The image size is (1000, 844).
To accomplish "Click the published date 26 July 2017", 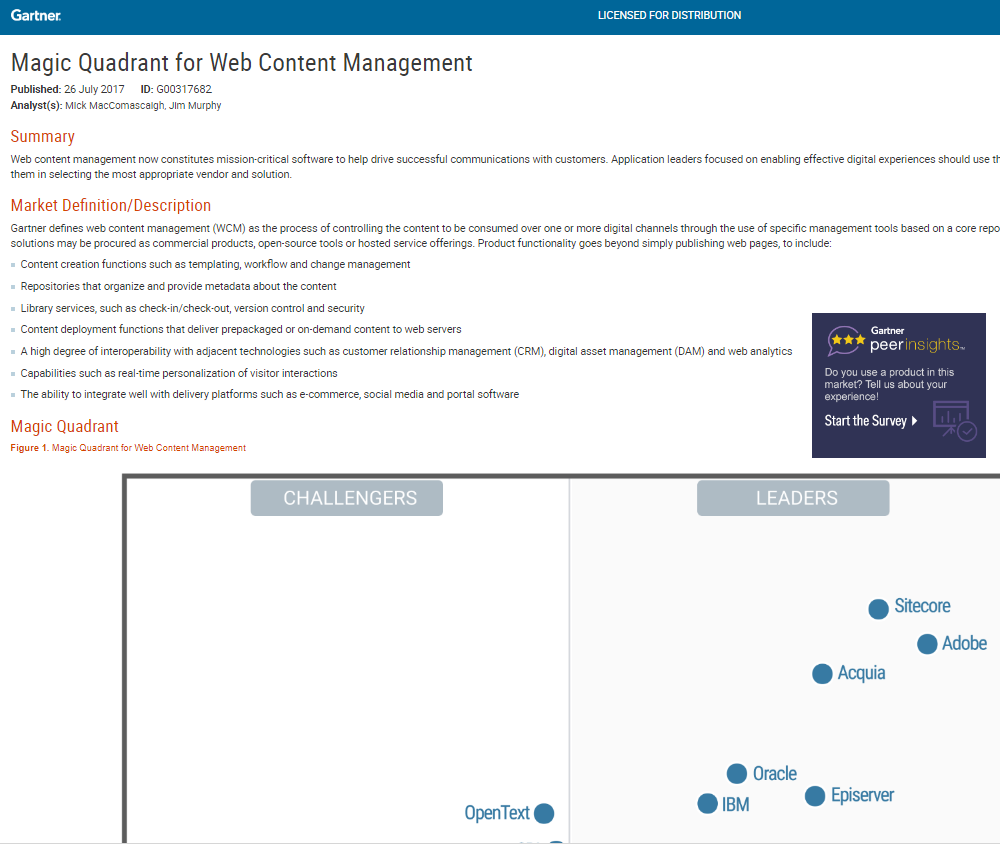I will pyautogui.click(x=94, y=89).
